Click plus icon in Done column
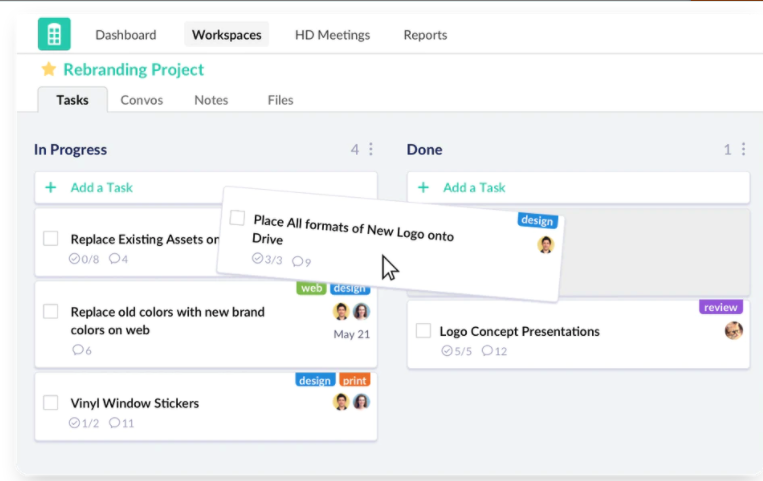 423,187
